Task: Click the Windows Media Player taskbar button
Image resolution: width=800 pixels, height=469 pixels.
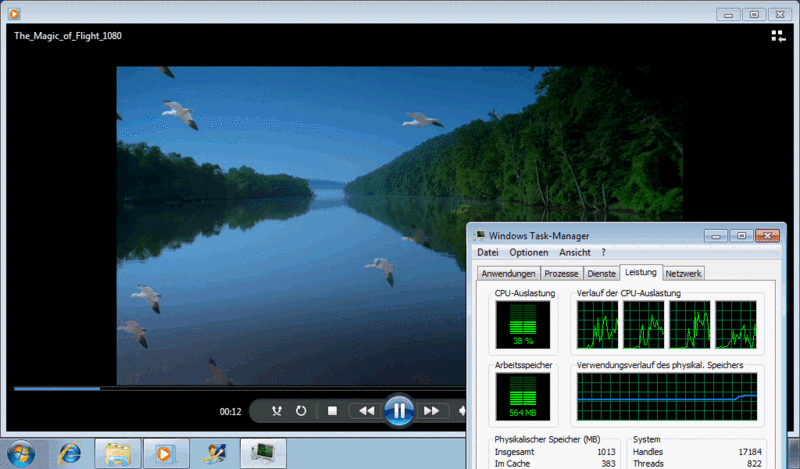Action: click(166, 453)
